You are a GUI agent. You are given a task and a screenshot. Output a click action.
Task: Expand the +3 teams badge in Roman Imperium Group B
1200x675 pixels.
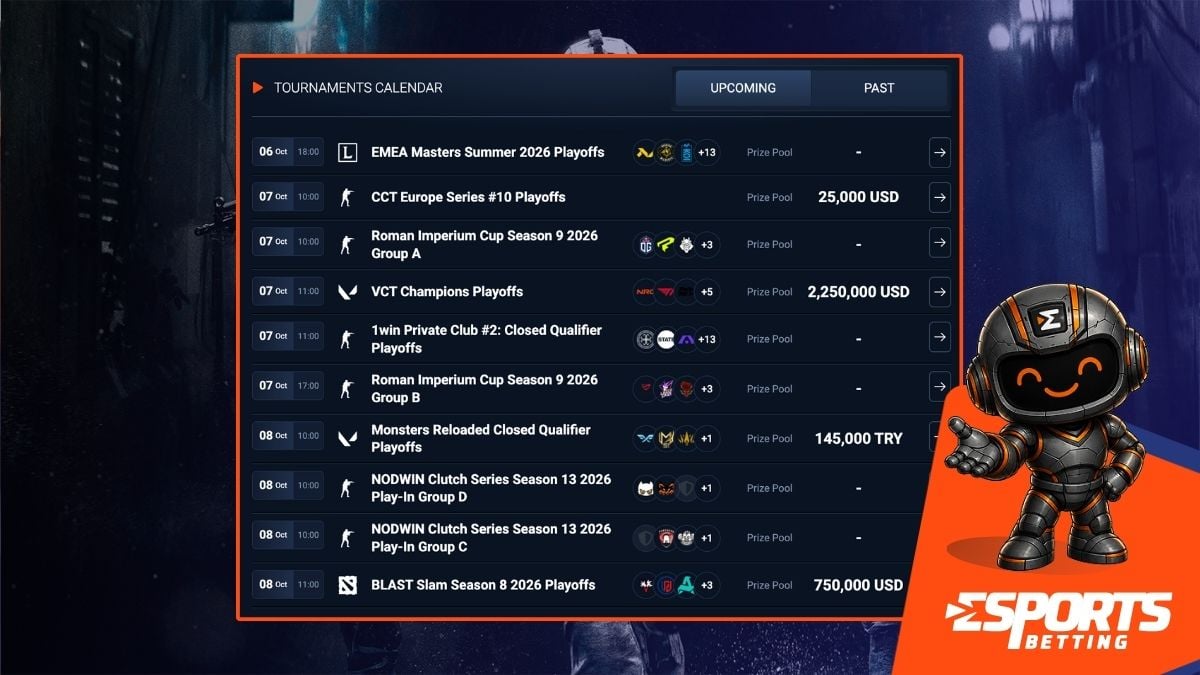[x=707, y=388]
